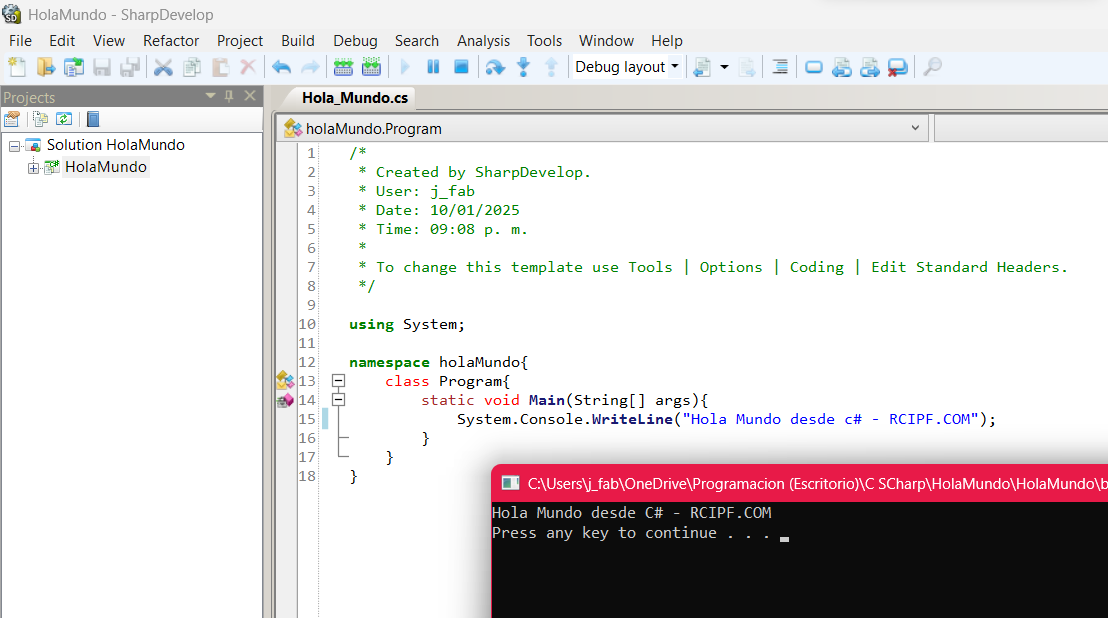Open the holaMundo.Program class dropdown
1108x618 pixels.
(914, 128)
